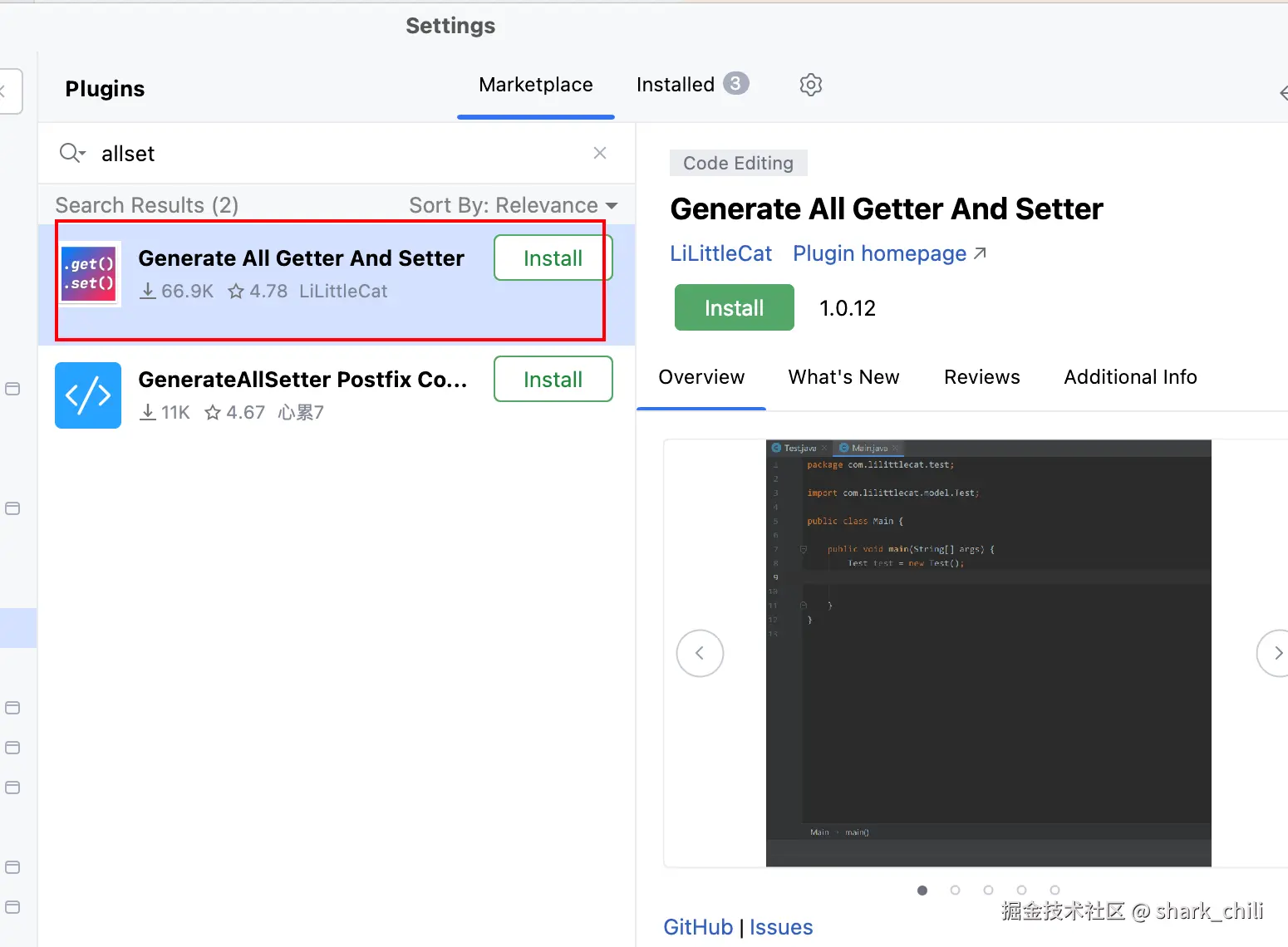Open the Reviews tab

pyautogui.click(x=981, y=377)
